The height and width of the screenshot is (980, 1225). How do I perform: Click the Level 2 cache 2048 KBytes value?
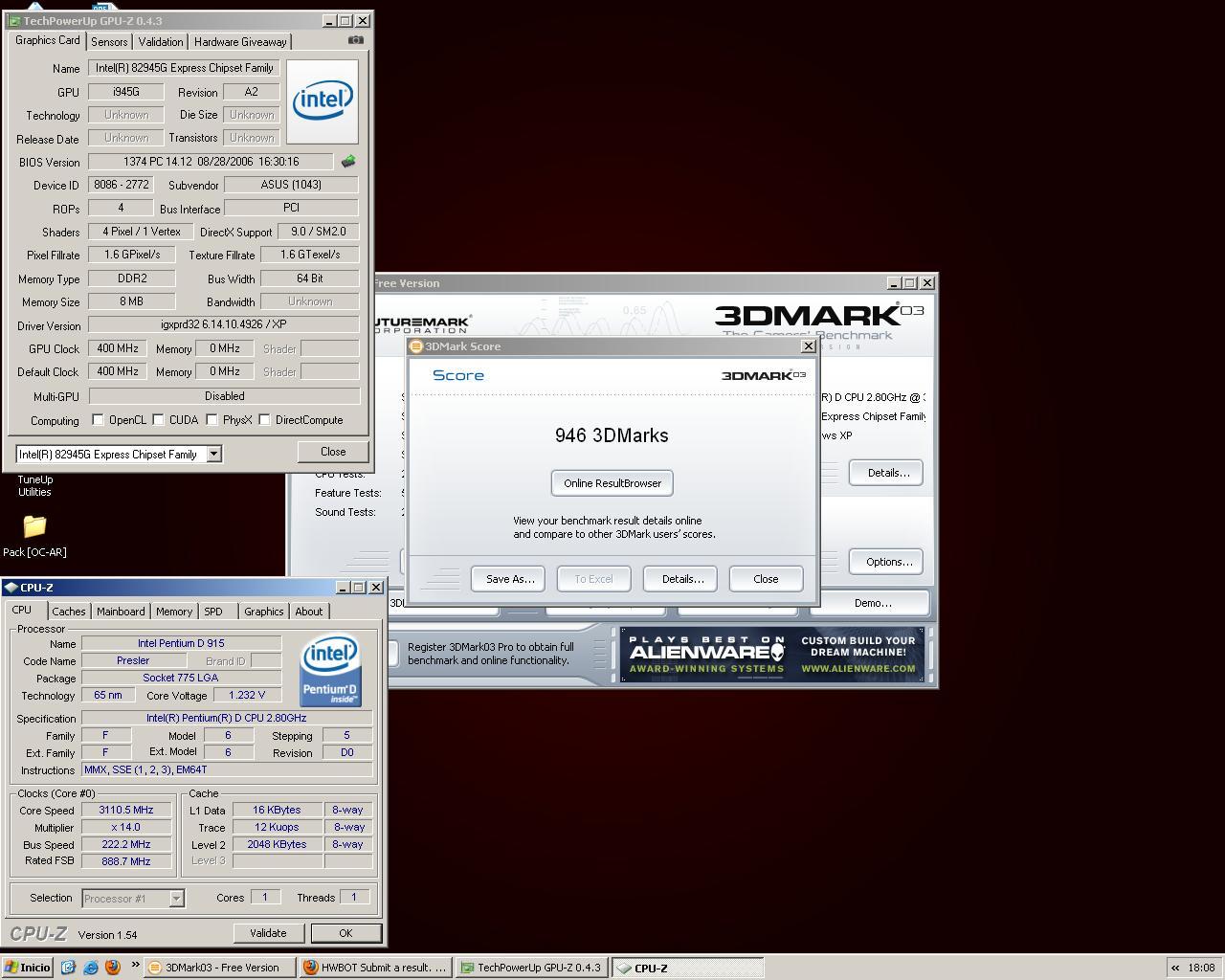tap(277, 844)
